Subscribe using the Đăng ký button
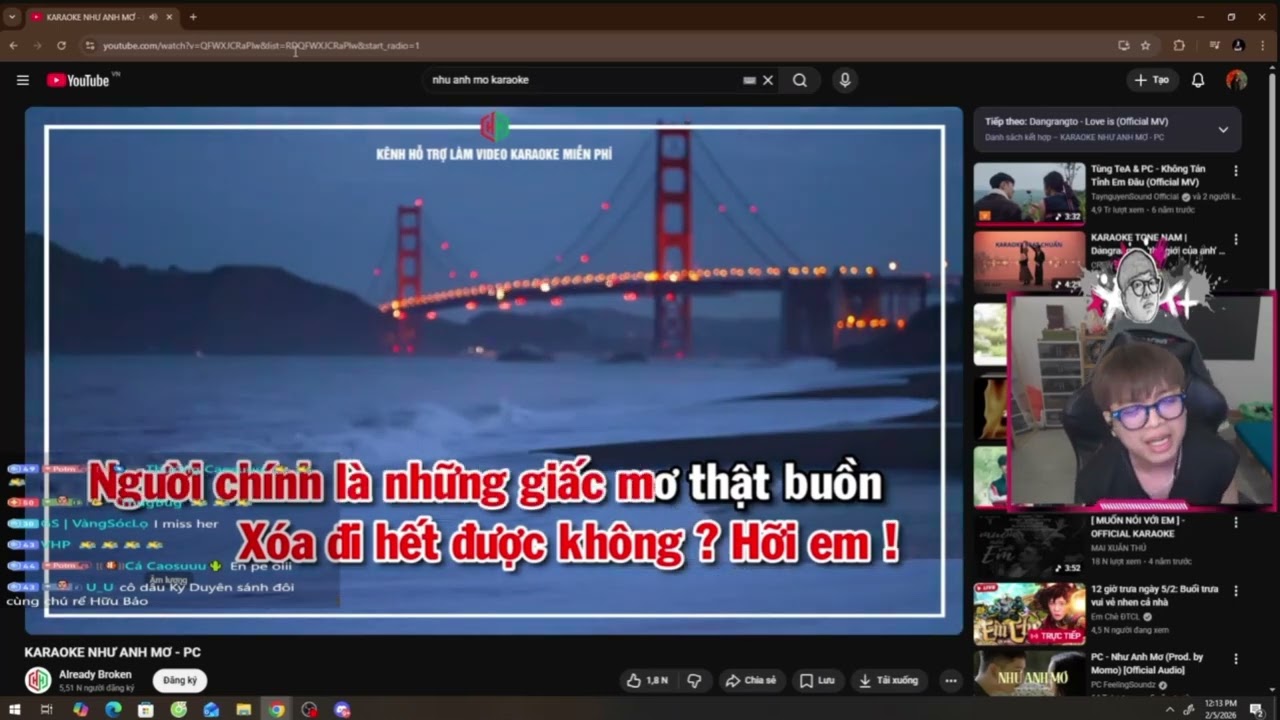 [180, 680]
